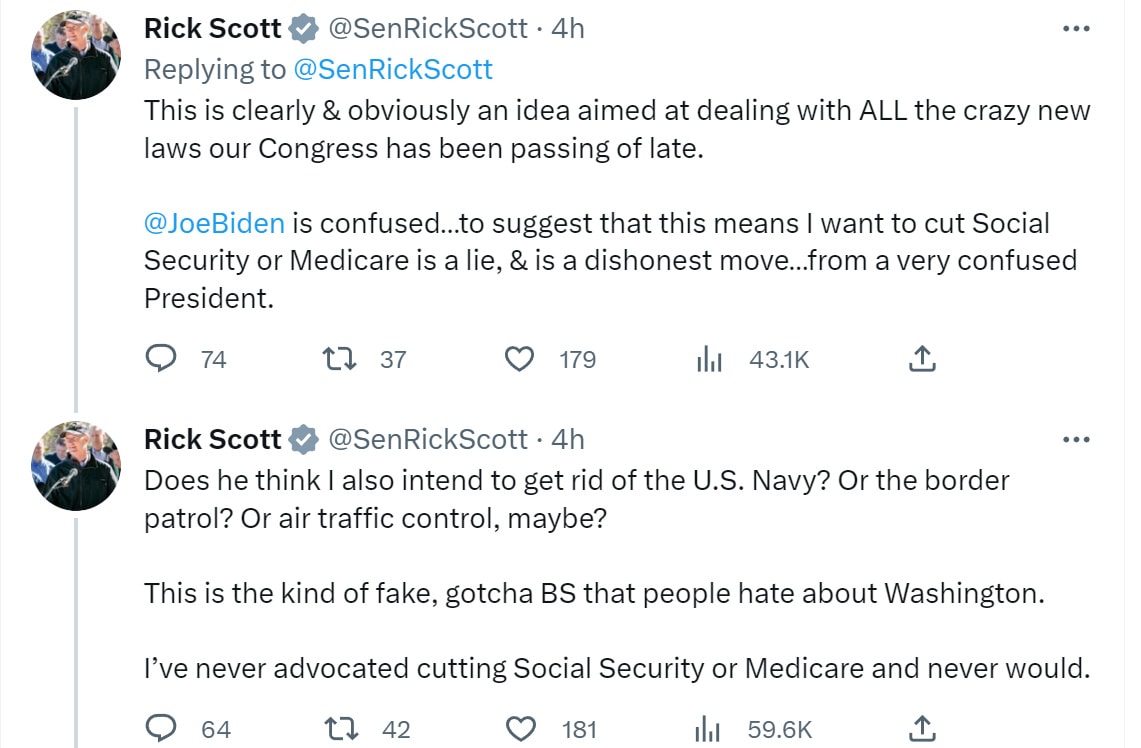Open the second tweet's more options menu
The height and width of the screenshot is (748, 1141).
pos(1076,439)
